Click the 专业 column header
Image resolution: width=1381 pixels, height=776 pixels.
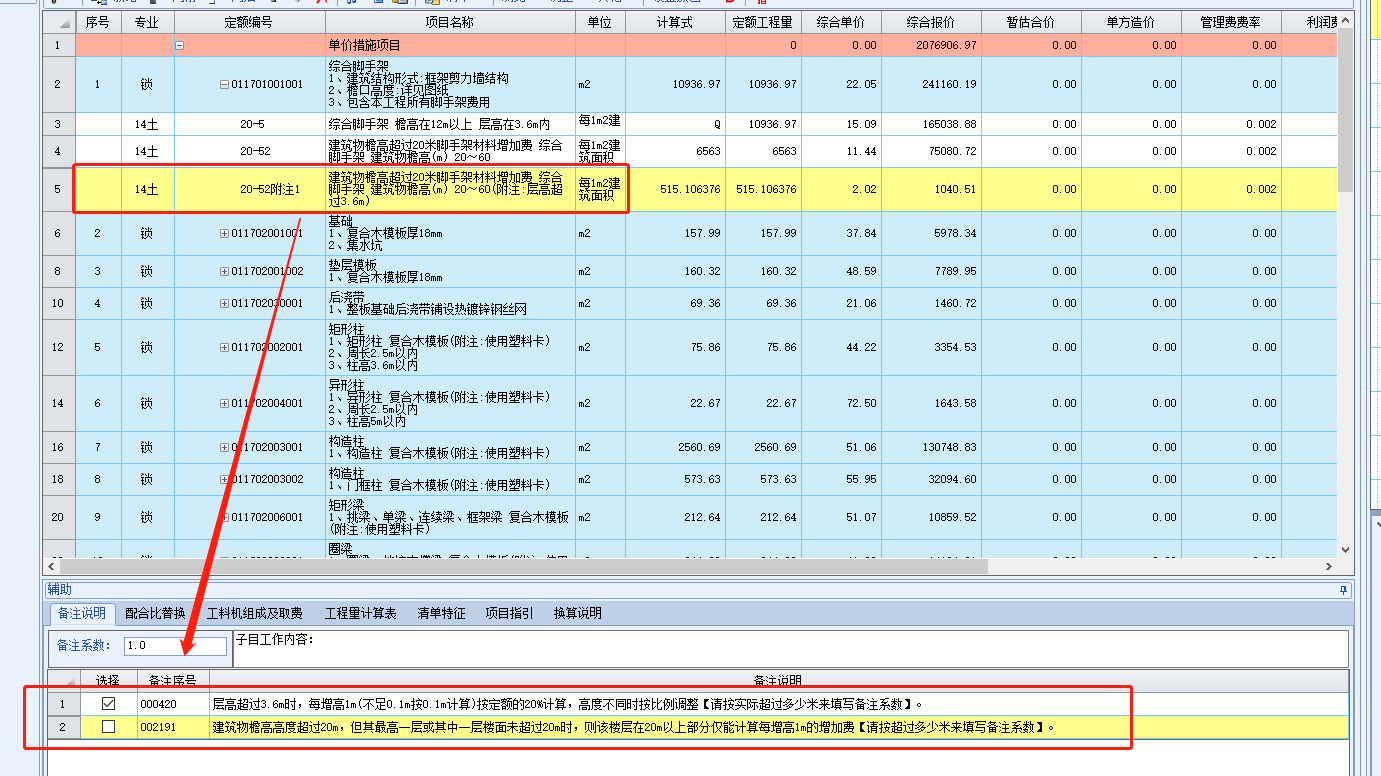point(147,22)
